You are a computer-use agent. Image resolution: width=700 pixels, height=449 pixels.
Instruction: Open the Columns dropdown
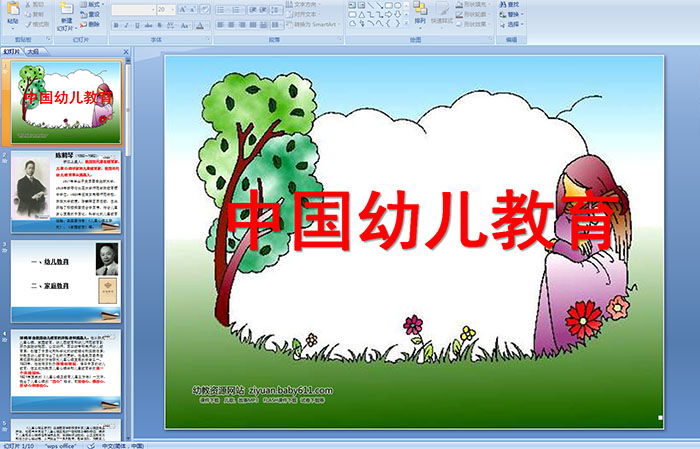pyautogui.click(x=276, y=25)
